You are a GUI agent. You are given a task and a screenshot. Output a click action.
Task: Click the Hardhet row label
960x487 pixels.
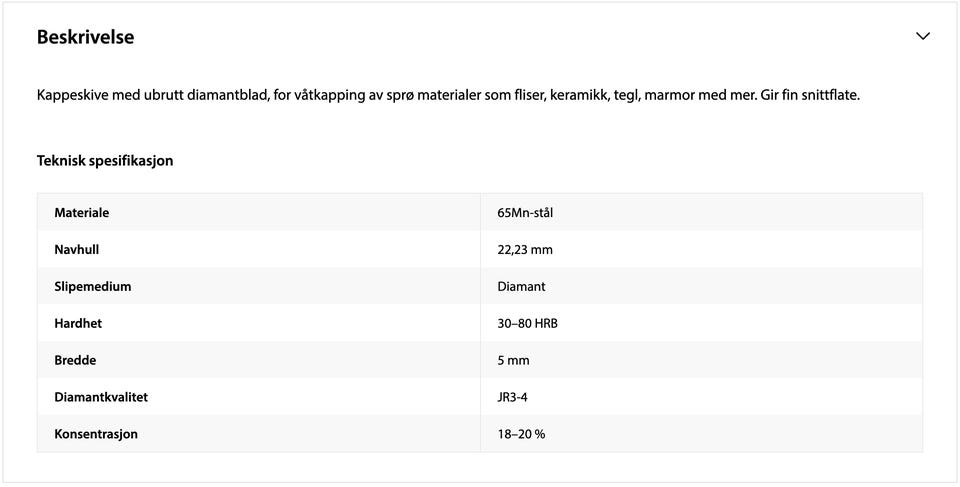(78, 323)
